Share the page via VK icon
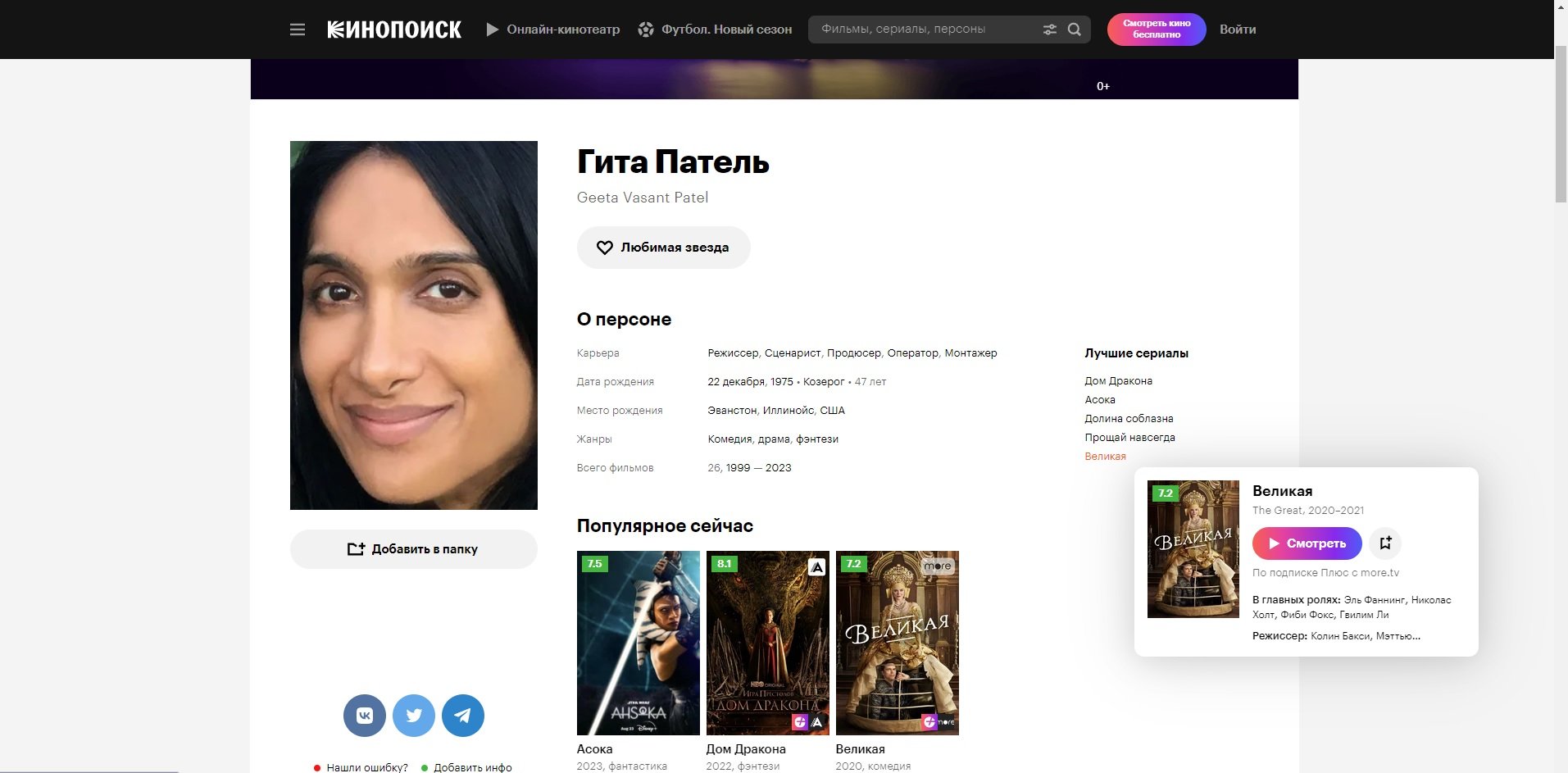The height and width of the screenshot is (773, 1568). (365, 716)
